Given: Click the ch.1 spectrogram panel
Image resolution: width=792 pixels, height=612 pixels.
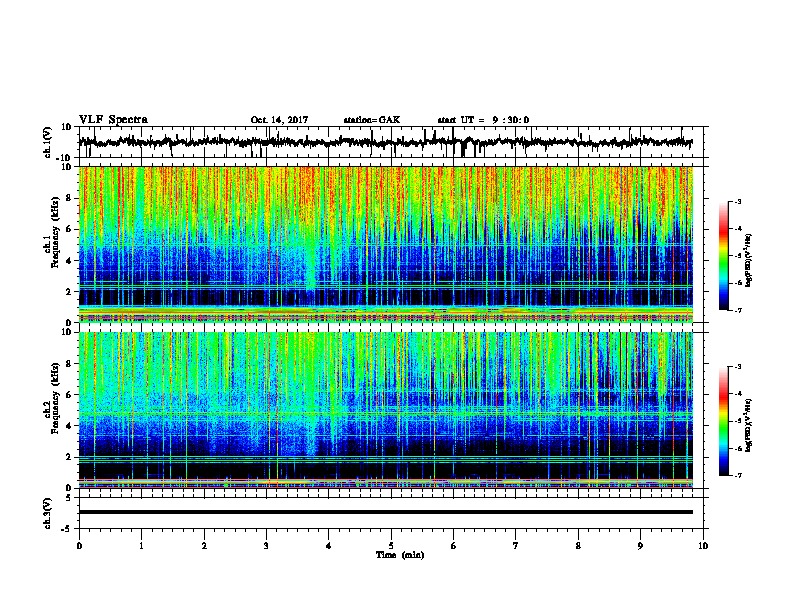Looking at the screenshot, I should coord(386,244).
